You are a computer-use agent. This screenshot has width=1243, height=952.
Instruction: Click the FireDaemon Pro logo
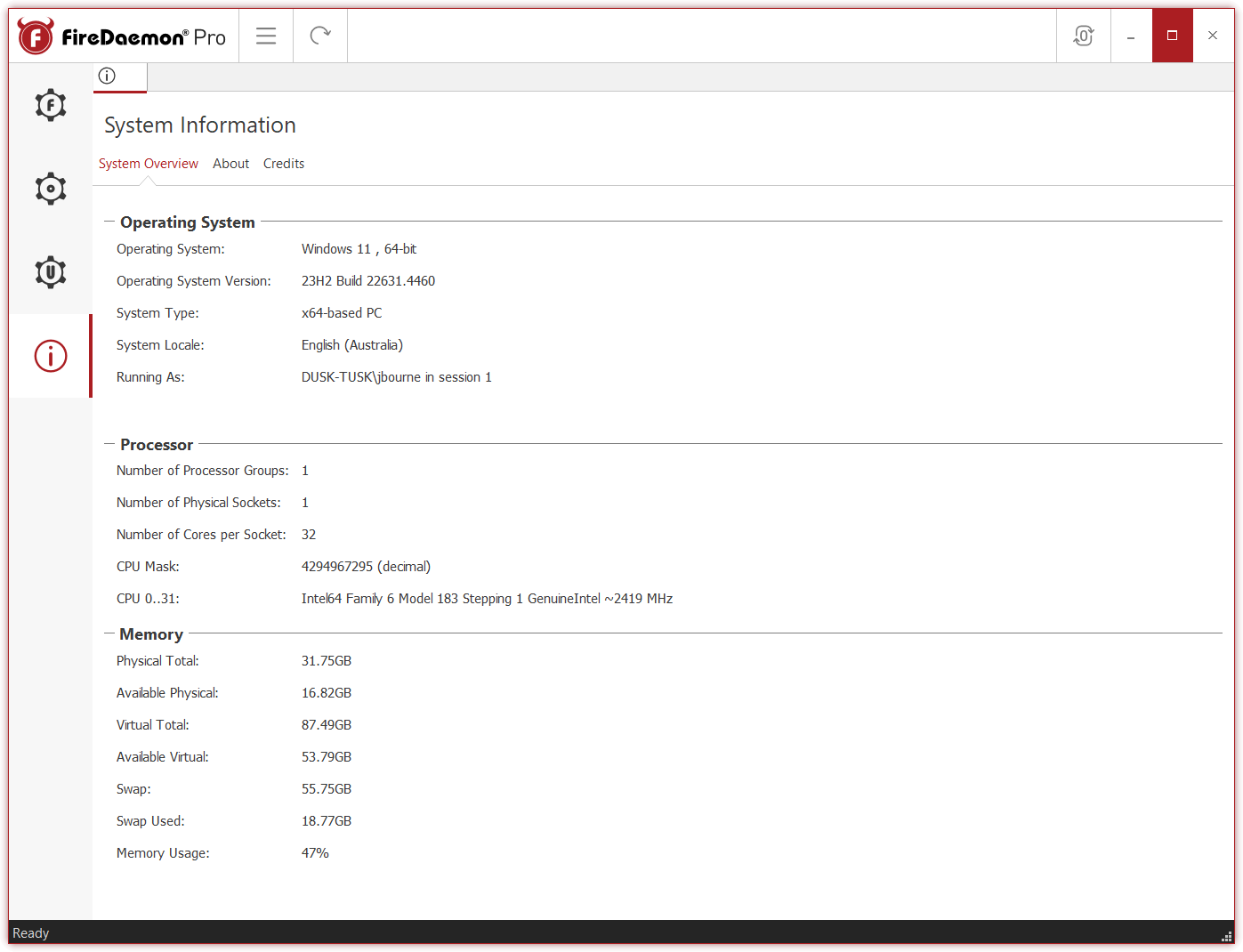[x=120, y=36]
